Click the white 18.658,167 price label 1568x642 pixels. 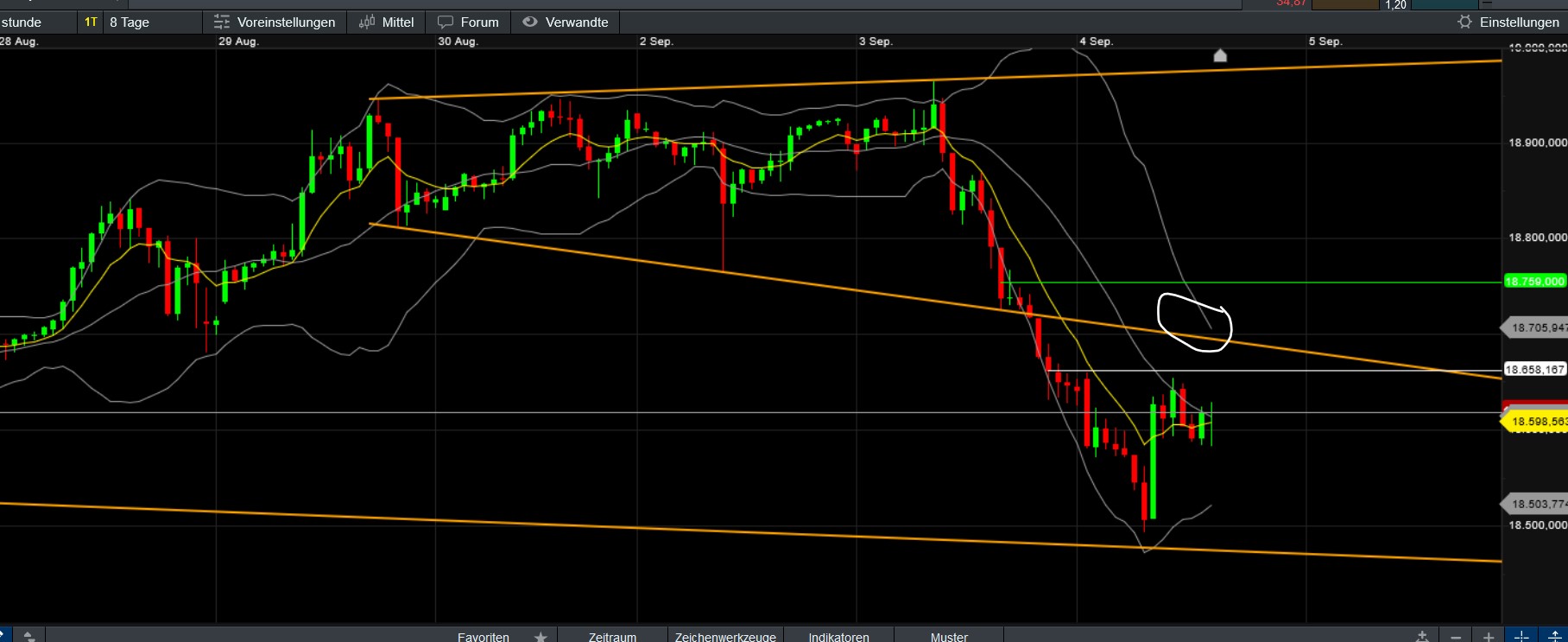tap(1535, 370)
